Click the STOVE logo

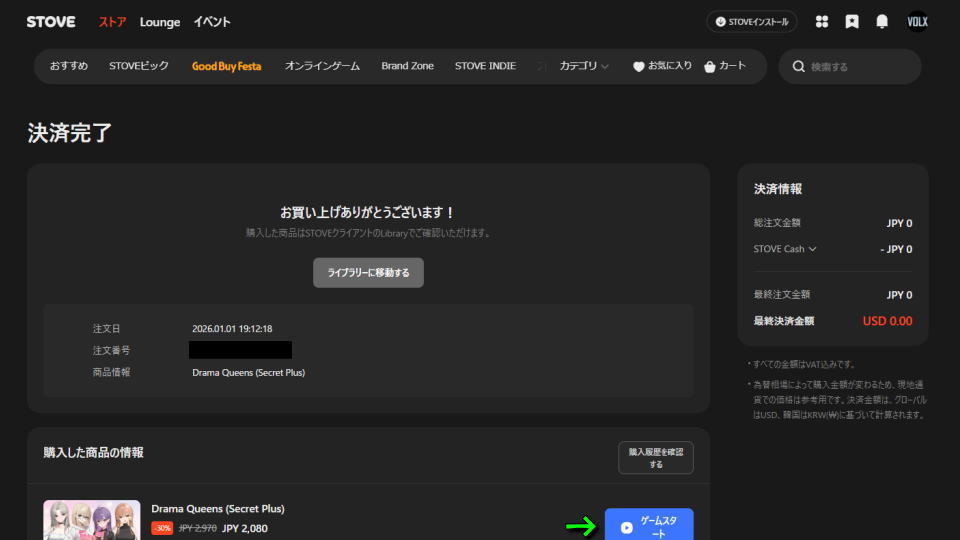[x=51, y=21]
